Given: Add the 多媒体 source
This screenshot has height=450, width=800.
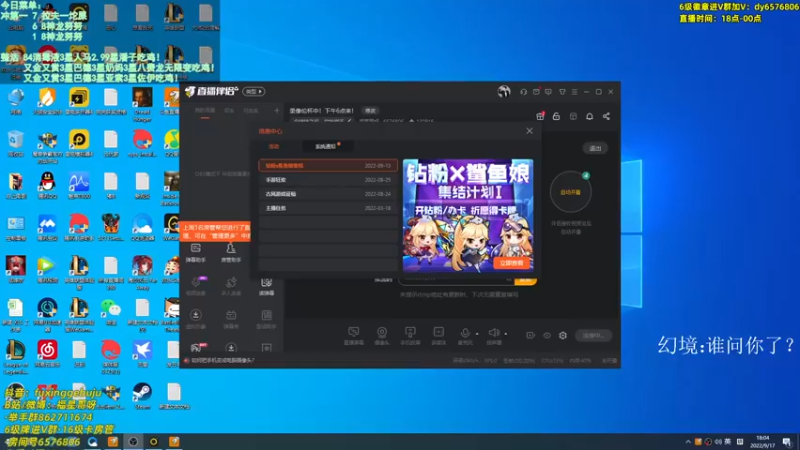Looking at the screenshot, I should [x=439, y=335].
